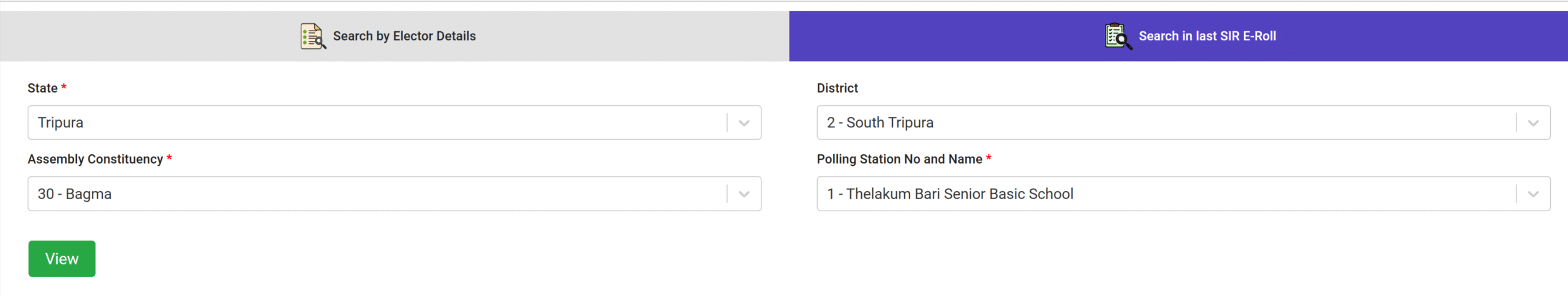
Task: Open the Polling Station dropdown arrow
Action: pyautogui.click(x=1533, y=194)
